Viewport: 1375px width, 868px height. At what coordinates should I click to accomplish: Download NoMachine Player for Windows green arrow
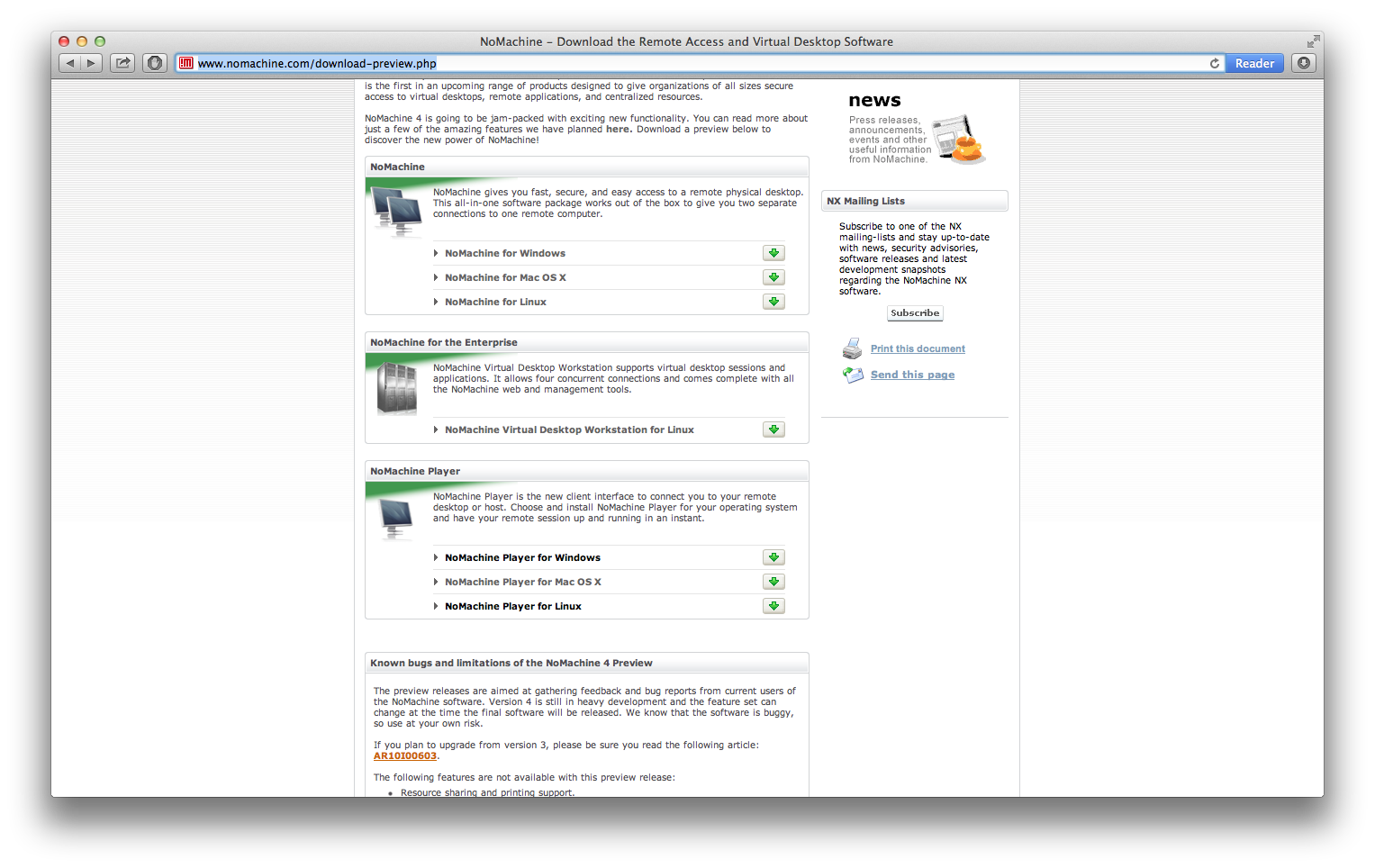773,557
